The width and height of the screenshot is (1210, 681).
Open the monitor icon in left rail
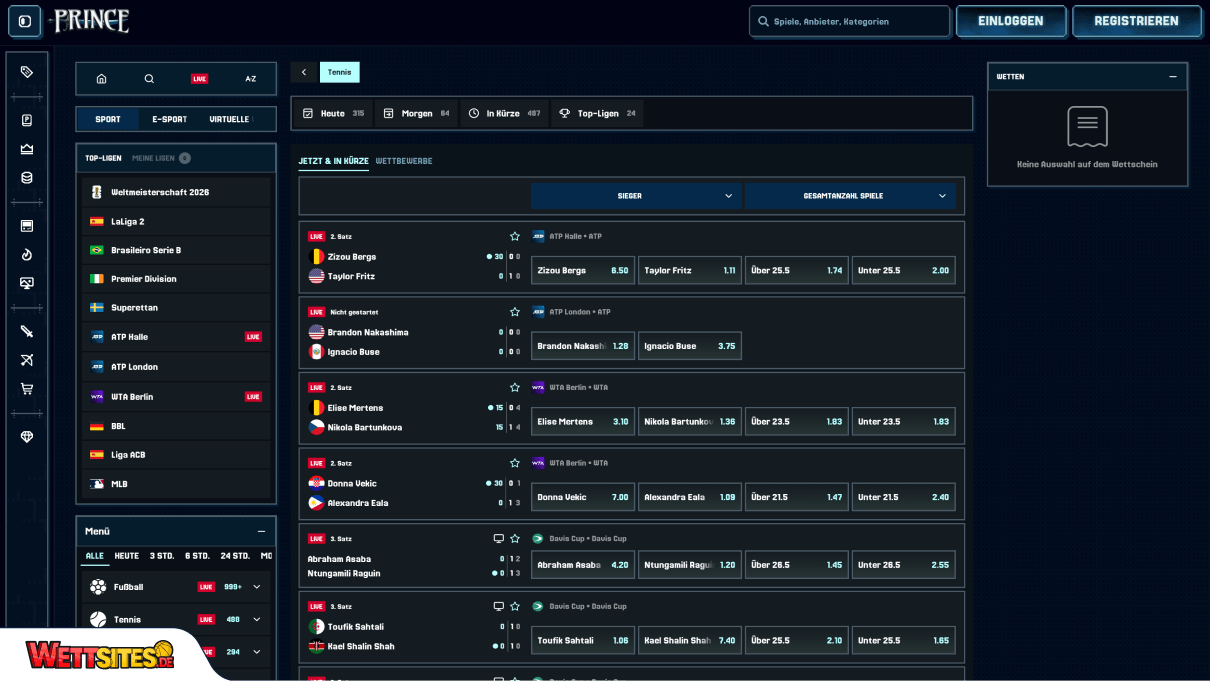click(27, 283)
